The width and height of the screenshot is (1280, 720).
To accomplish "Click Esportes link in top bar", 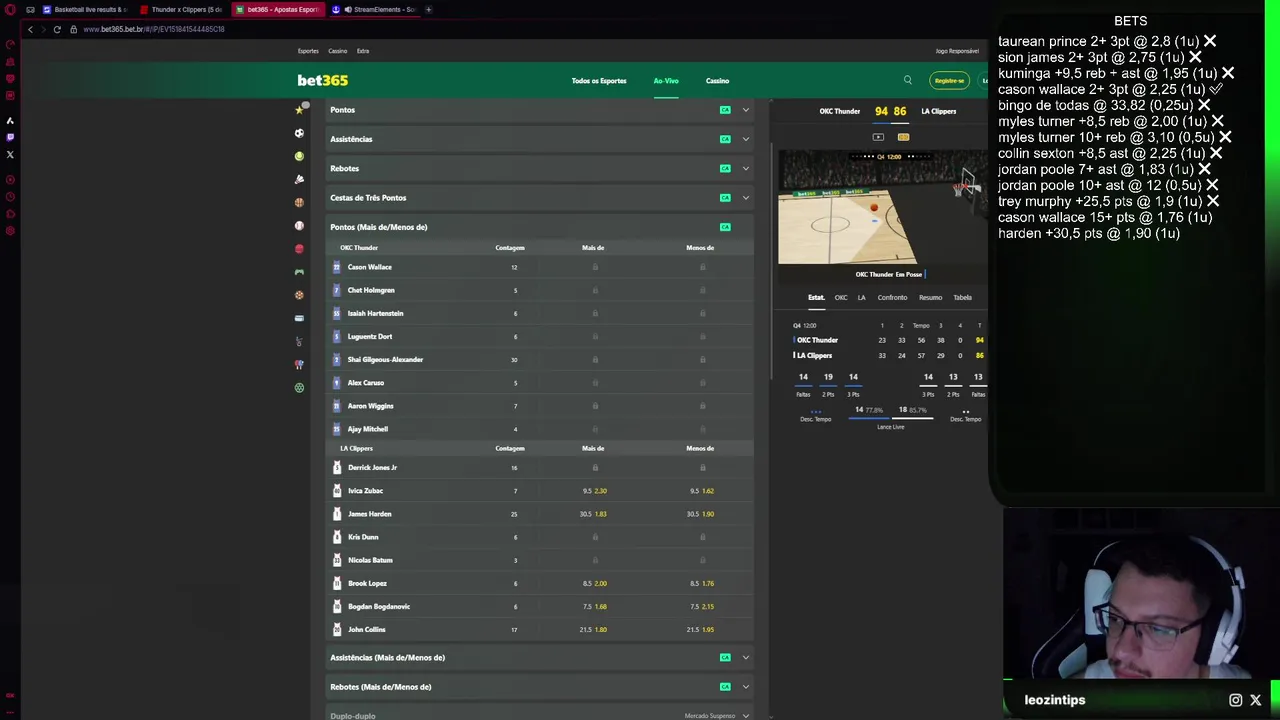I will click(x=308, y=51).
